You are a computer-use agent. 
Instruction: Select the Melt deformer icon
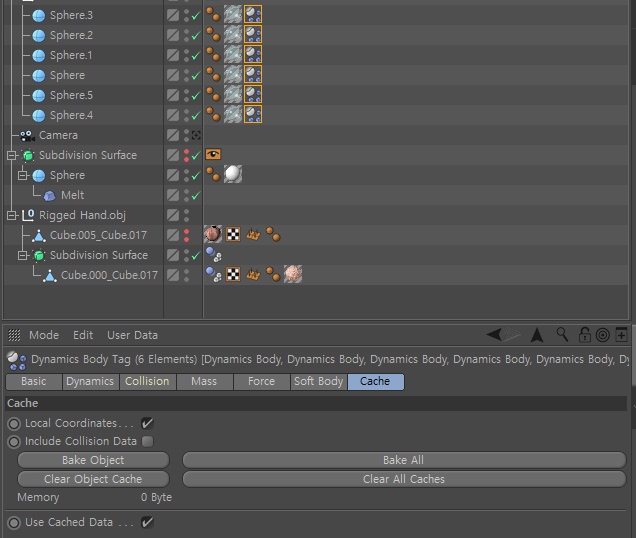coord(49,196)
